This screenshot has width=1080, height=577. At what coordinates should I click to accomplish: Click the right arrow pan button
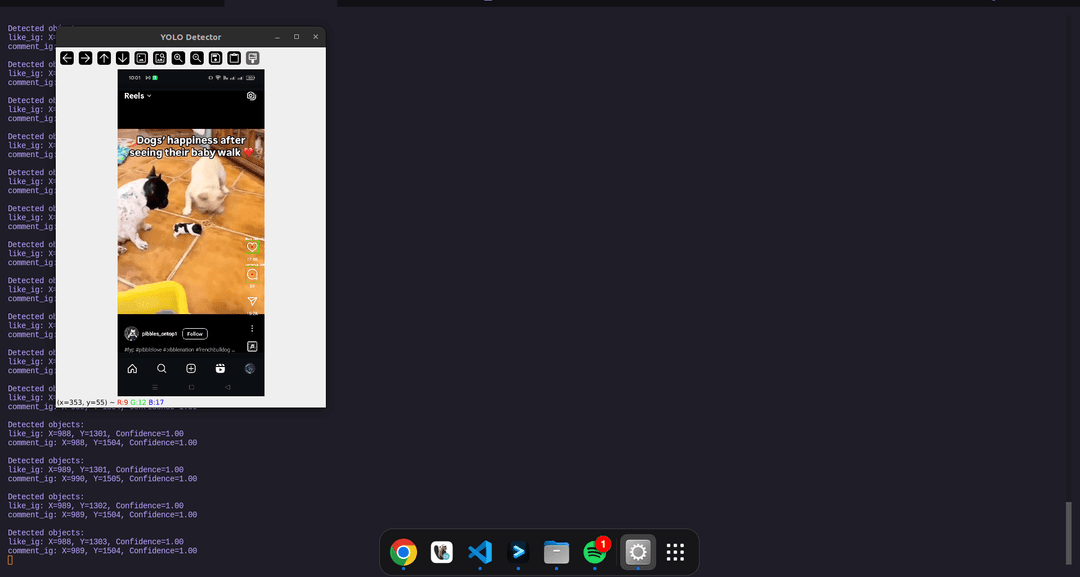86,58
